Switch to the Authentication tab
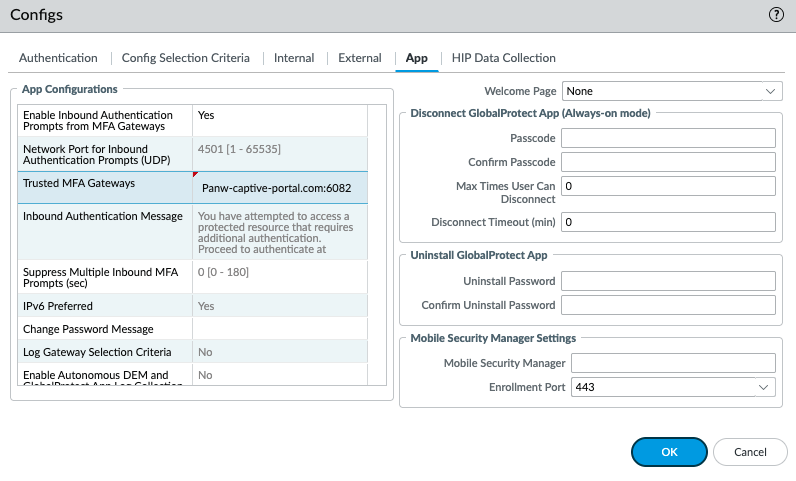This screenshot has height=481, width=796. (58, 58)
